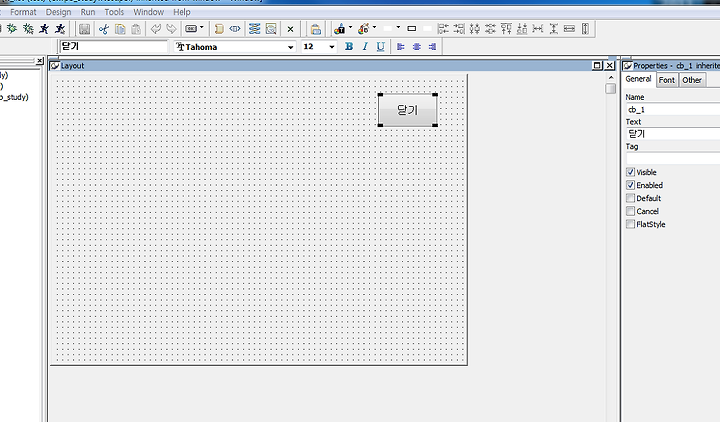Click the align right edges icon
This screenshot has height=422, width=720.
point(459,29)
